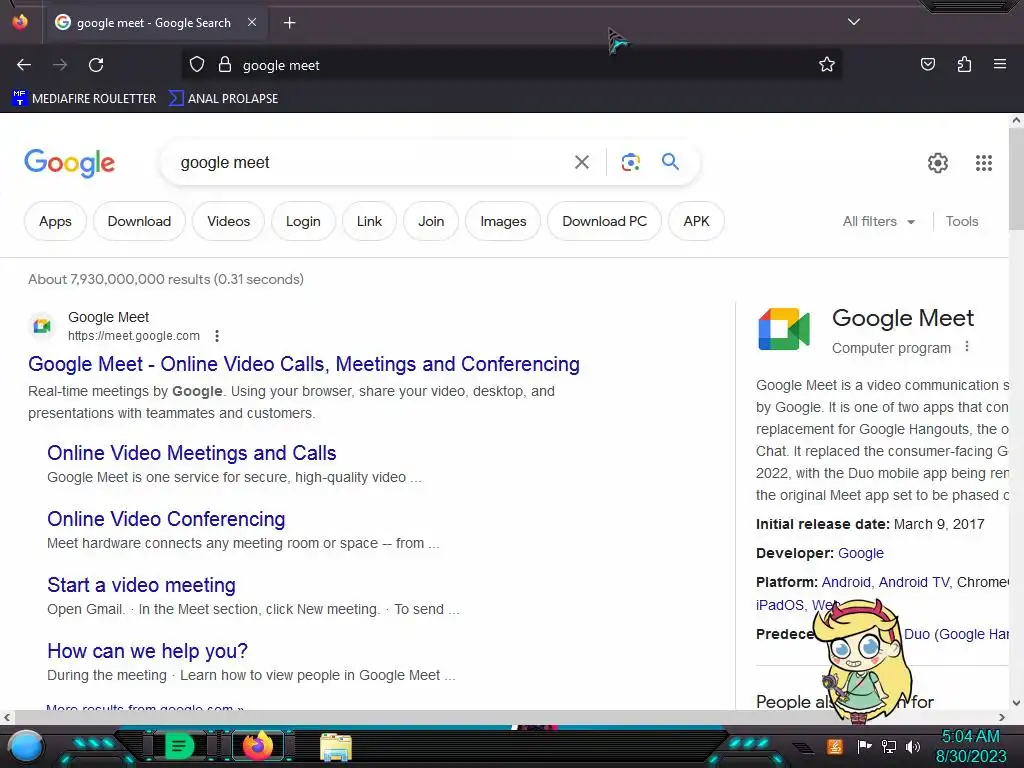Screen dimensions: 1024x768
Task: Reload the current page
Action: coord(96,65)
